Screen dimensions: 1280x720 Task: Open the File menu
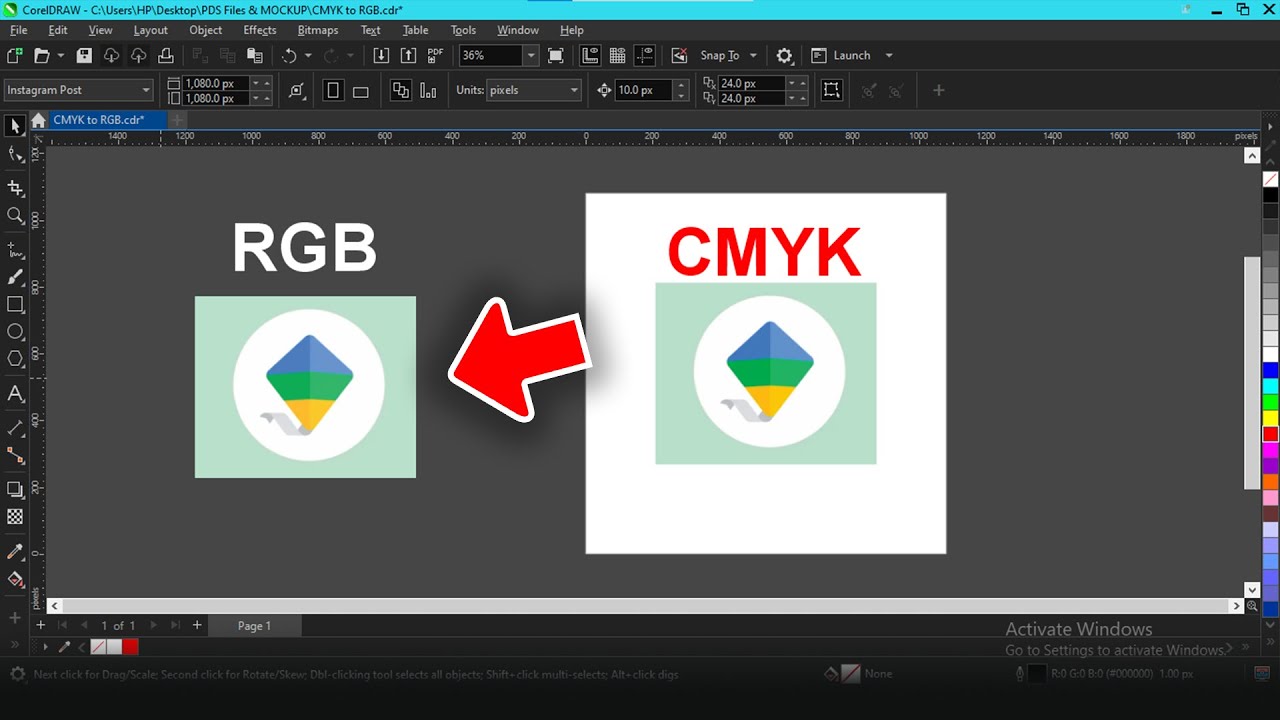18,30
